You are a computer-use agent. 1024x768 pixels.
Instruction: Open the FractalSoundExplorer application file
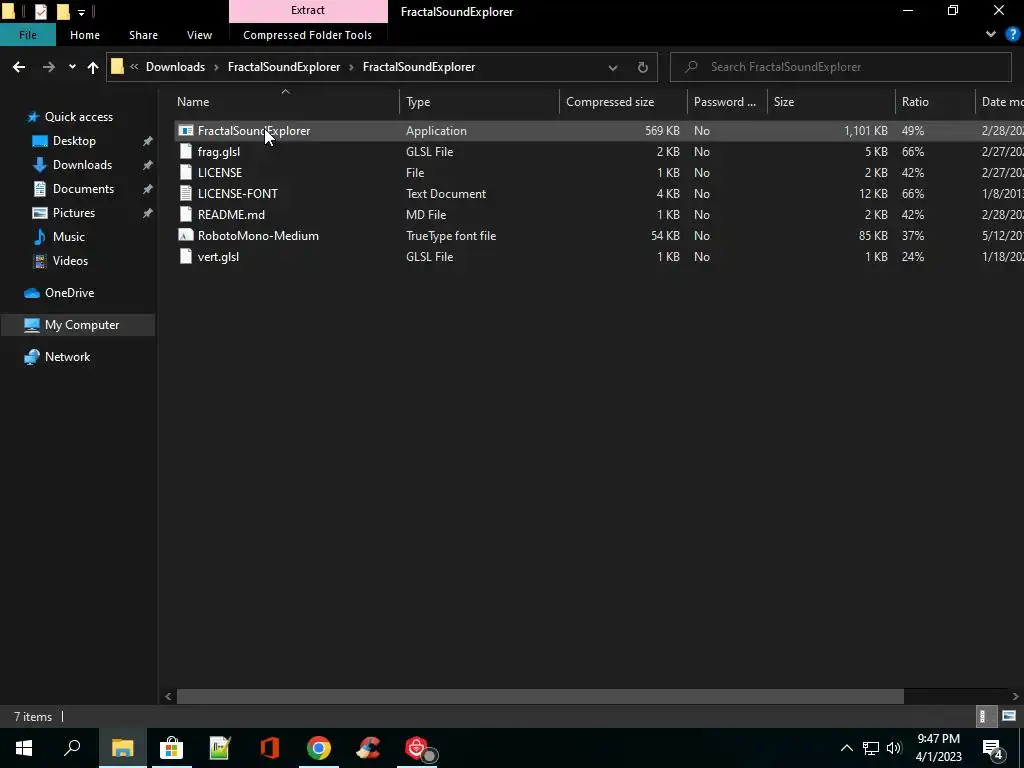pyautogui.click(x=253, y=131)
